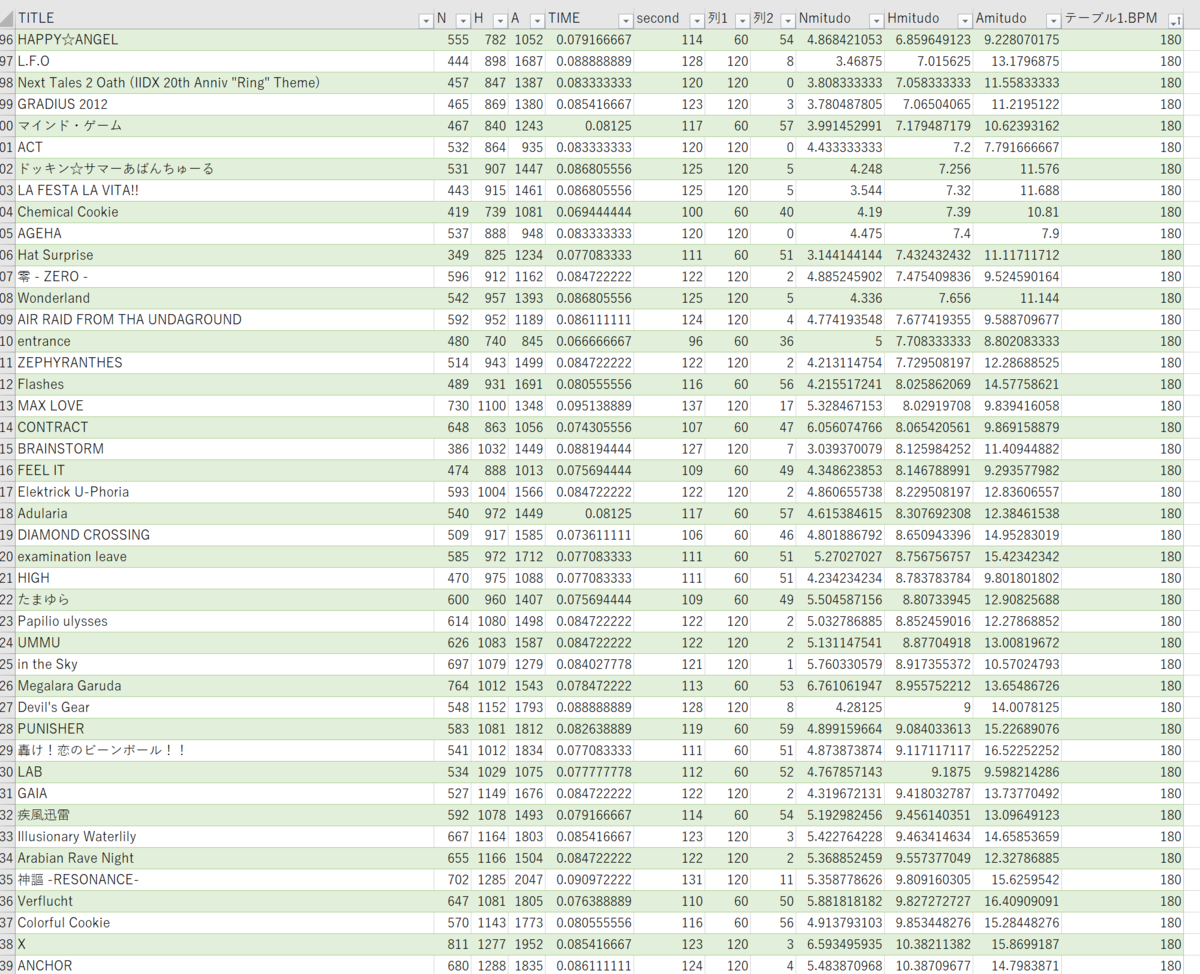Select the マインド・ゲーム title cell
1200x974 pixels.
click(x=224, y=125)
